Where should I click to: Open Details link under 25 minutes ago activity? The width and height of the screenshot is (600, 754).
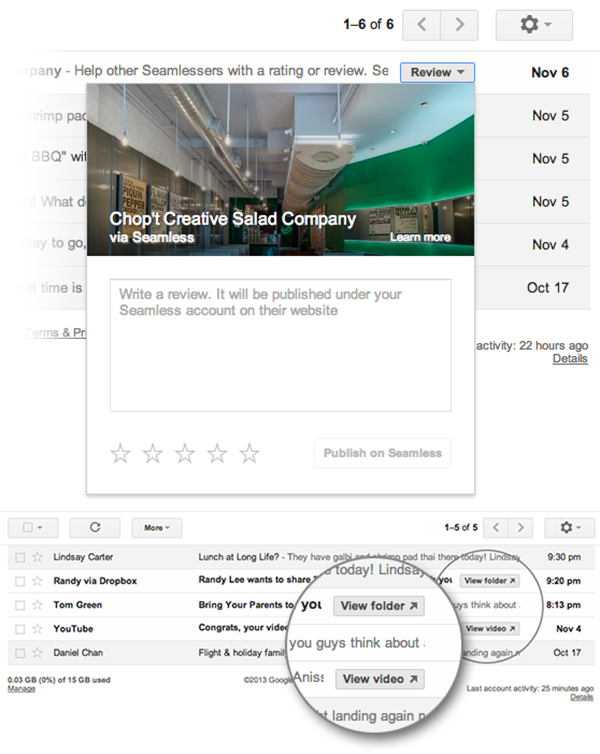(x=581, y=697)
